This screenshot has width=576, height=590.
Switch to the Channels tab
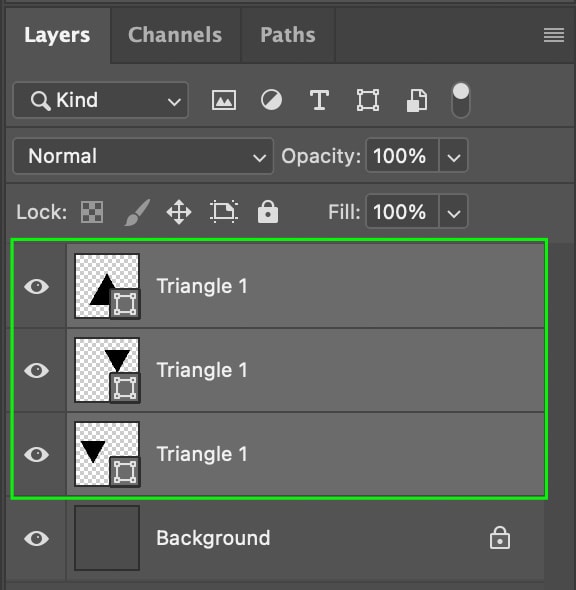point(175,35)
